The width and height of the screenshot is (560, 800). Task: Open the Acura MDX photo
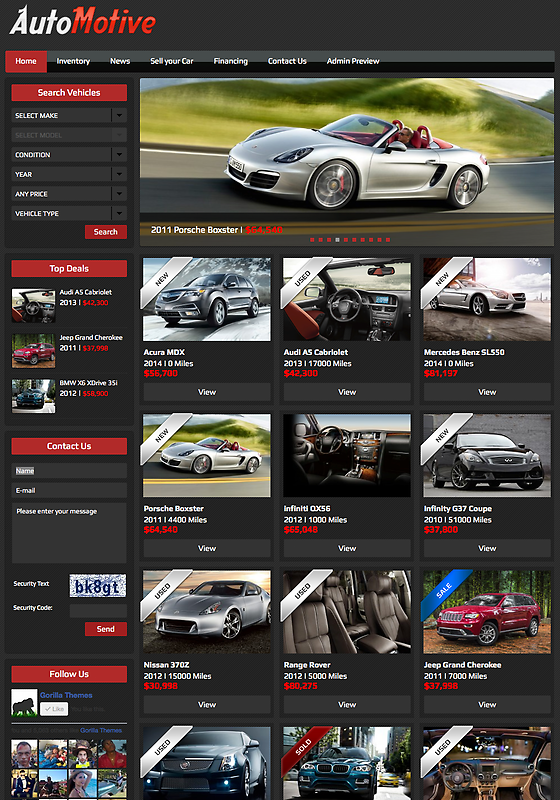coord(207,299)
